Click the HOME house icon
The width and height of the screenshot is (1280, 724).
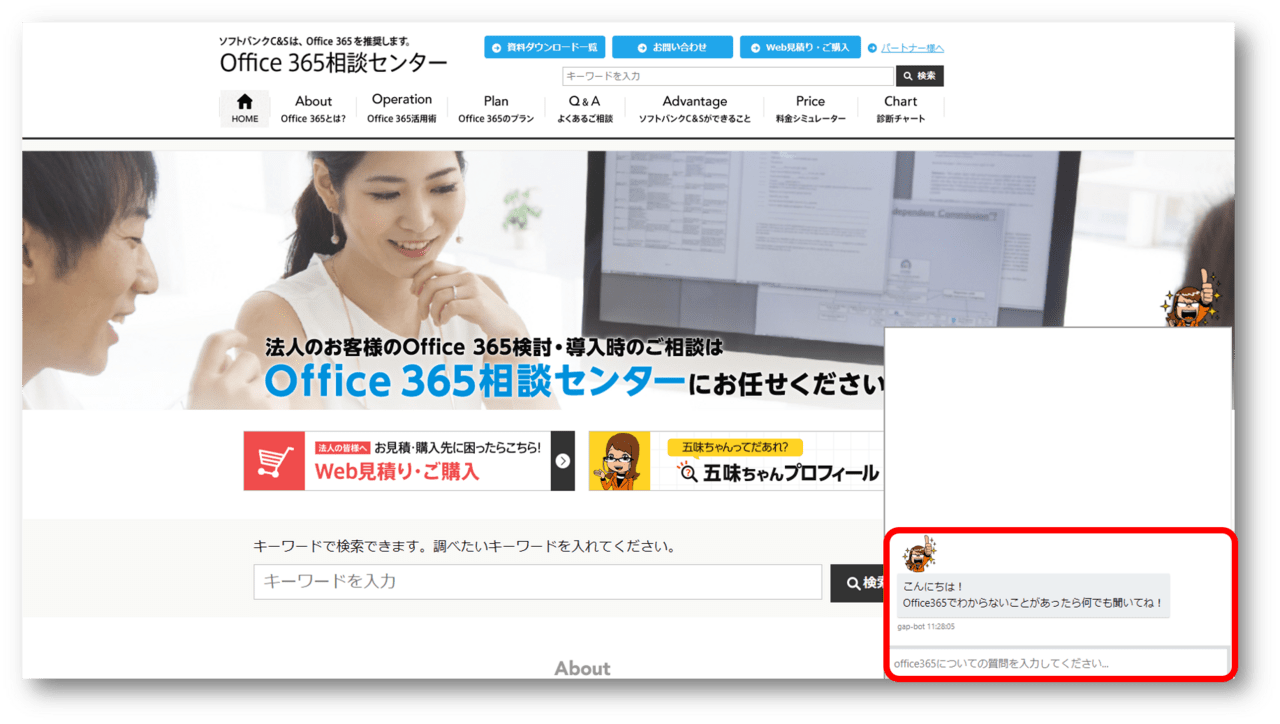tap(244, 102)
